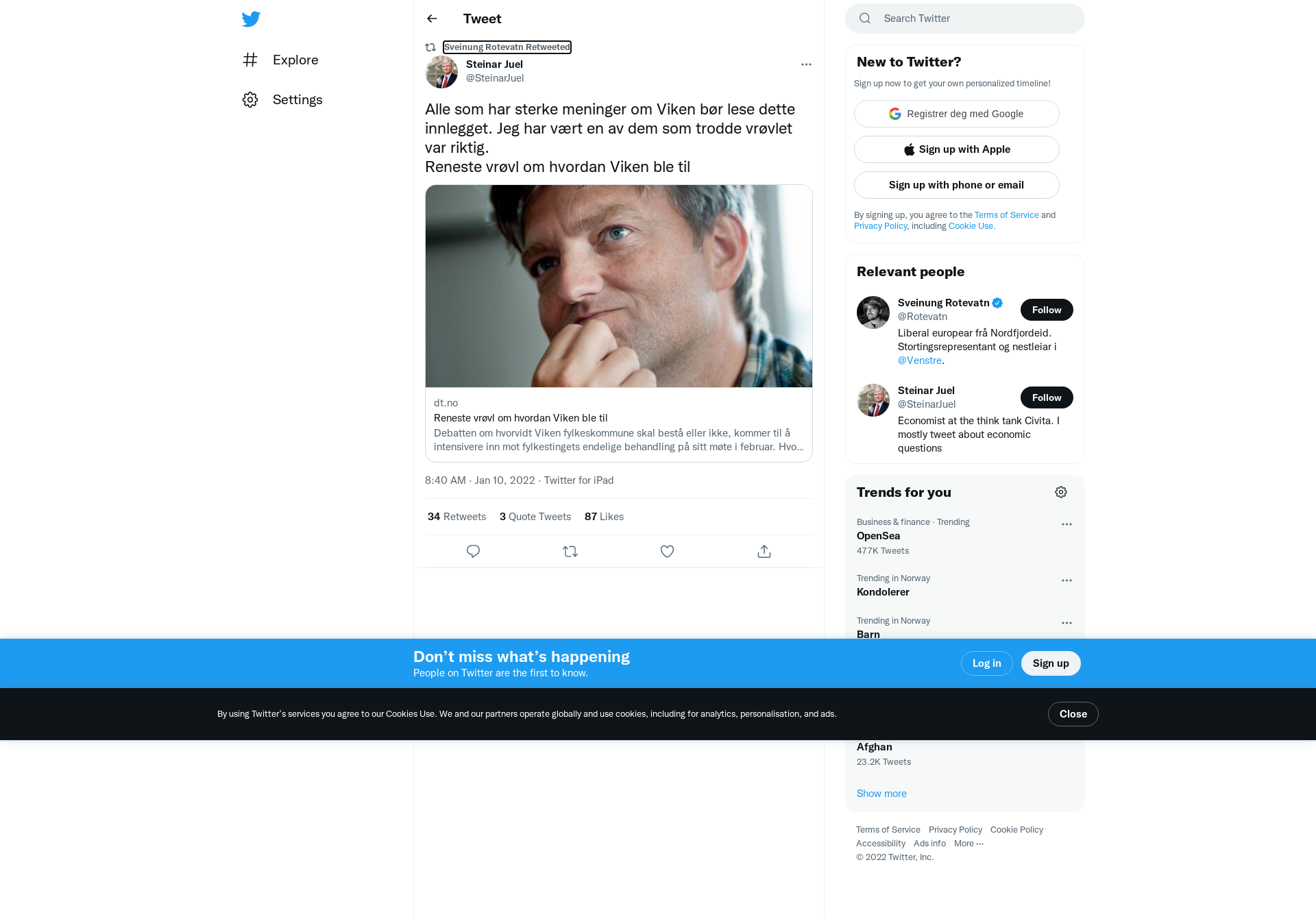Like the tweet with heart icon
Image resolution: width=1316 pixels, height=919 pixels.
(667, 551)
